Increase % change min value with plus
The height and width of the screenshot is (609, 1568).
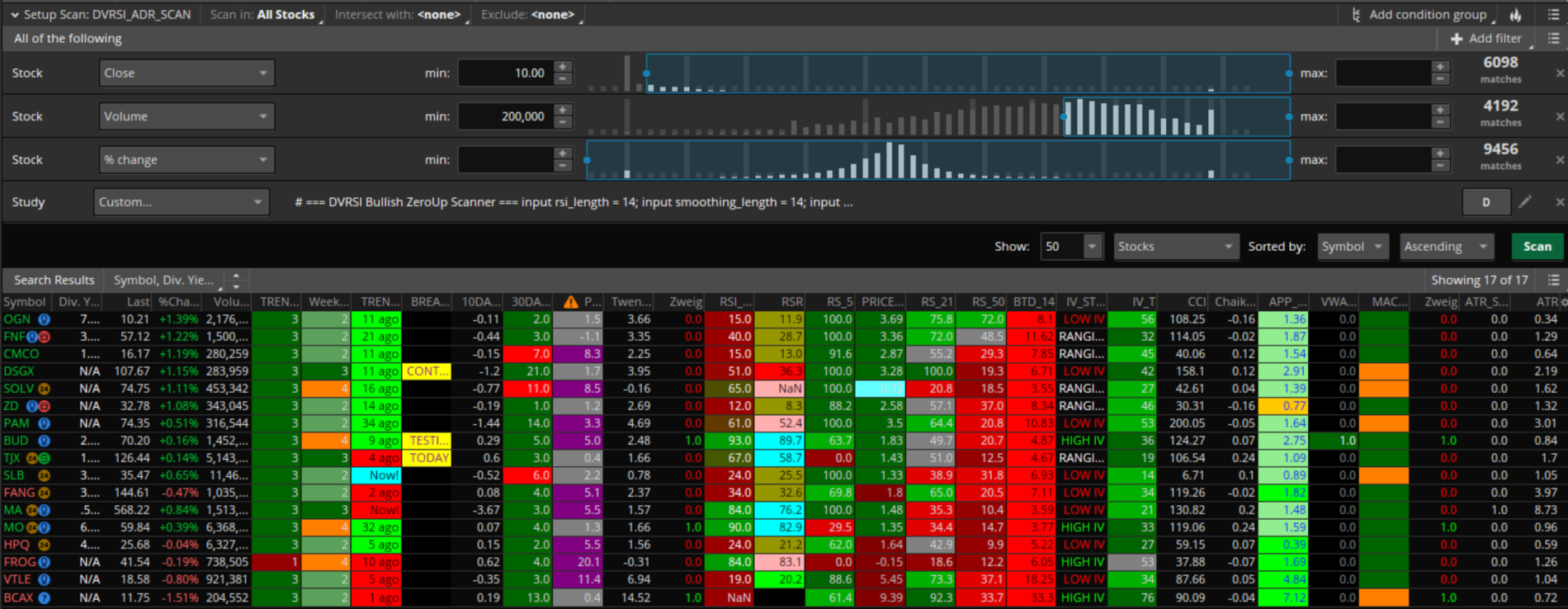tap(563, 153)
